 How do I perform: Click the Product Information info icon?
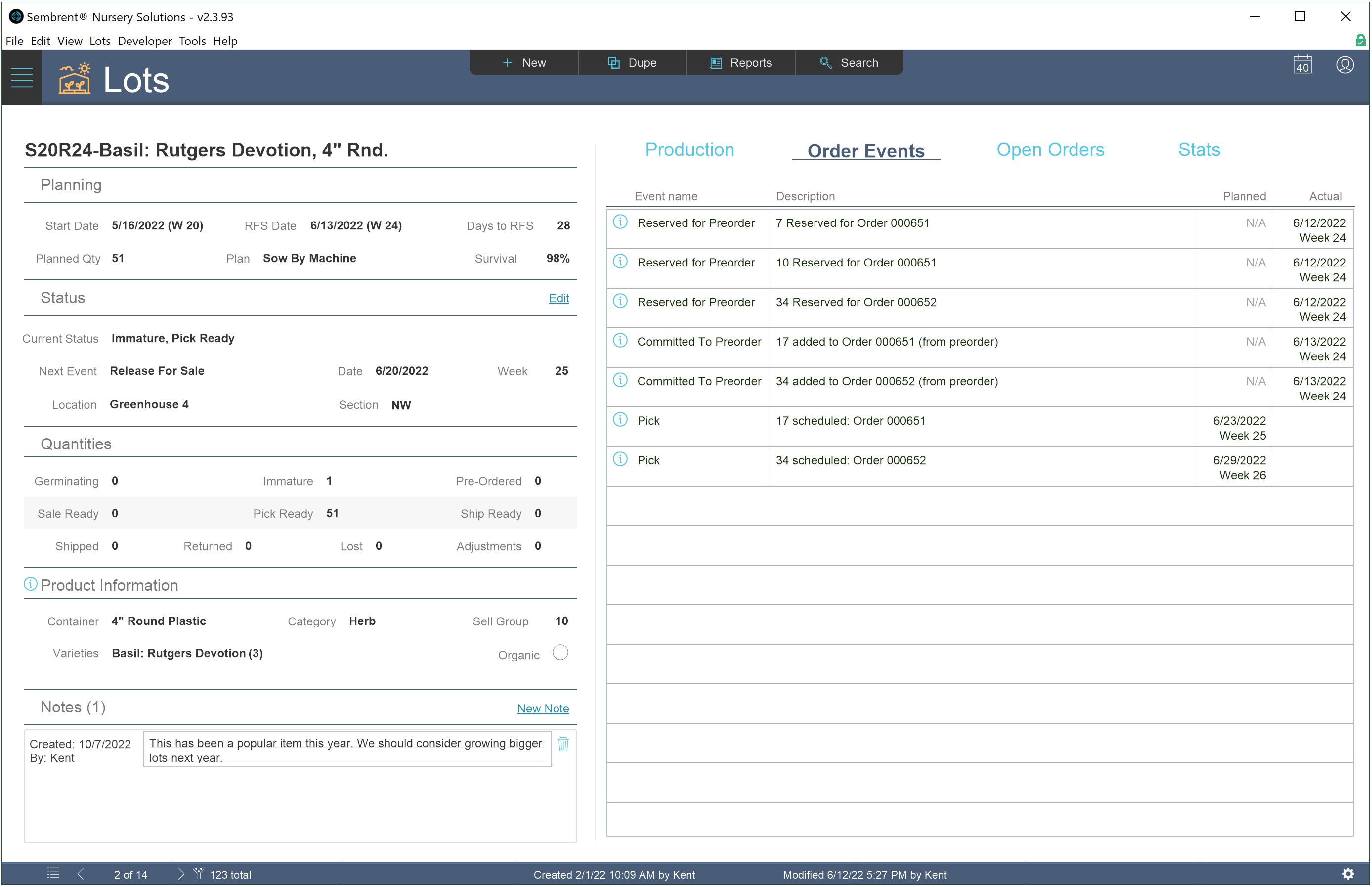(31, 584)
